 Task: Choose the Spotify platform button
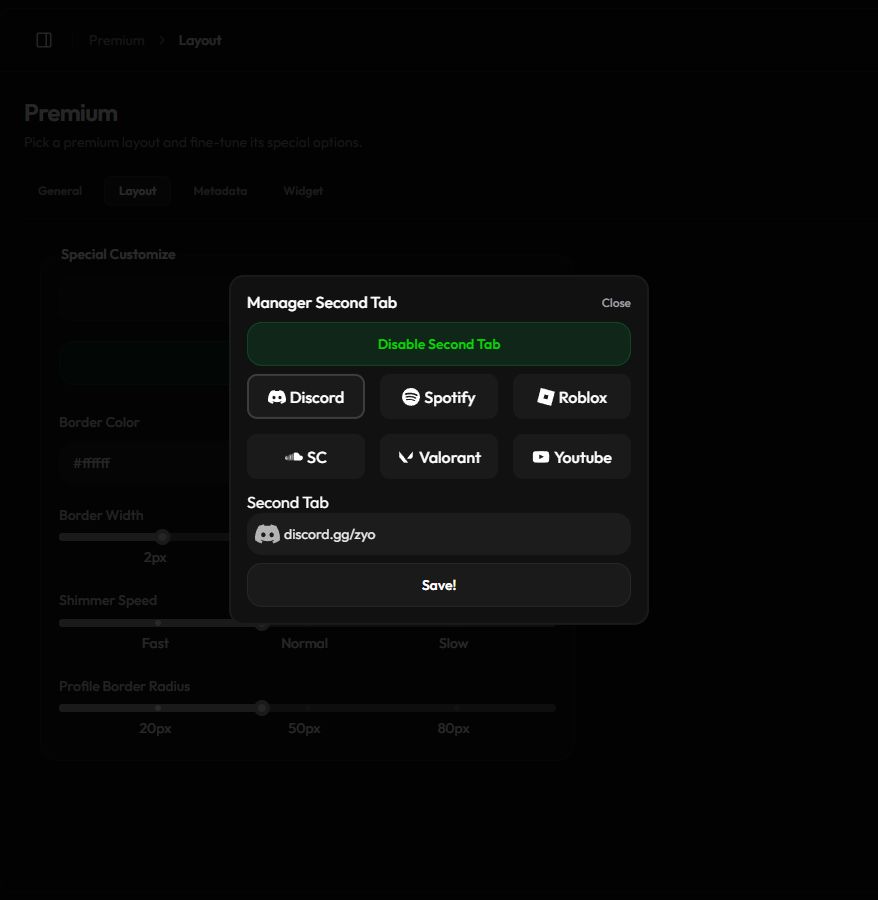pyautogui.click(x=438, y=397)
